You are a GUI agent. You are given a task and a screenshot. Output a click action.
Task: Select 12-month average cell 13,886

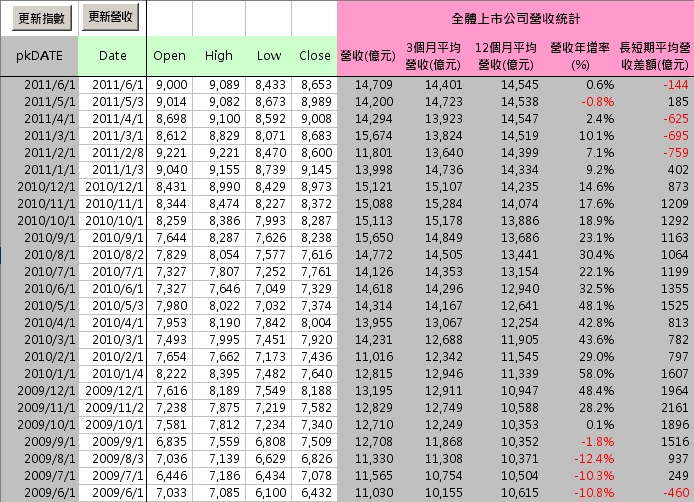(520, 220)
